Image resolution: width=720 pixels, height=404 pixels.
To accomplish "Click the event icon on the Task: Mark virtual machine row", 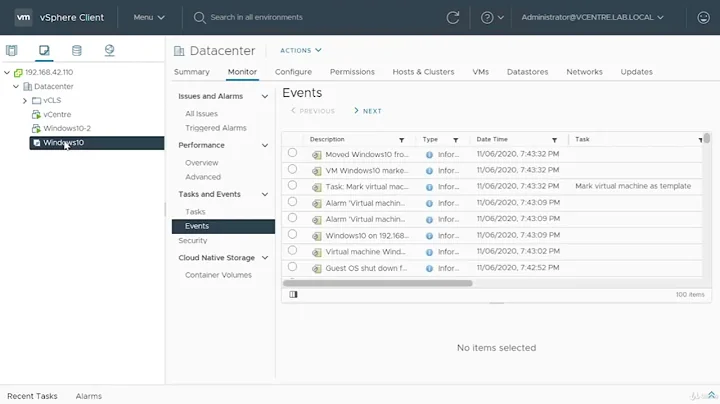I will click(316, 187).
